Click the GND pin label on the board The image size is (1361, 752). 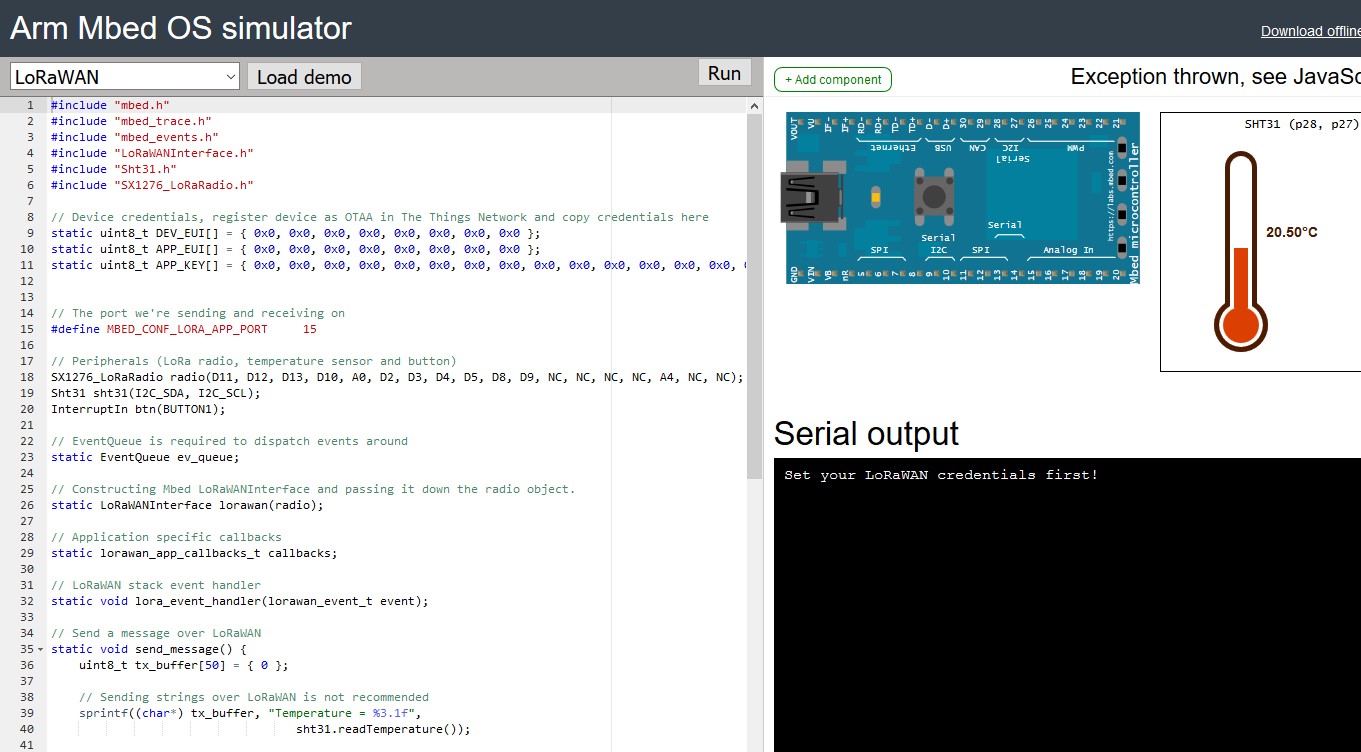pyautogui.click(x=794, y=272)
